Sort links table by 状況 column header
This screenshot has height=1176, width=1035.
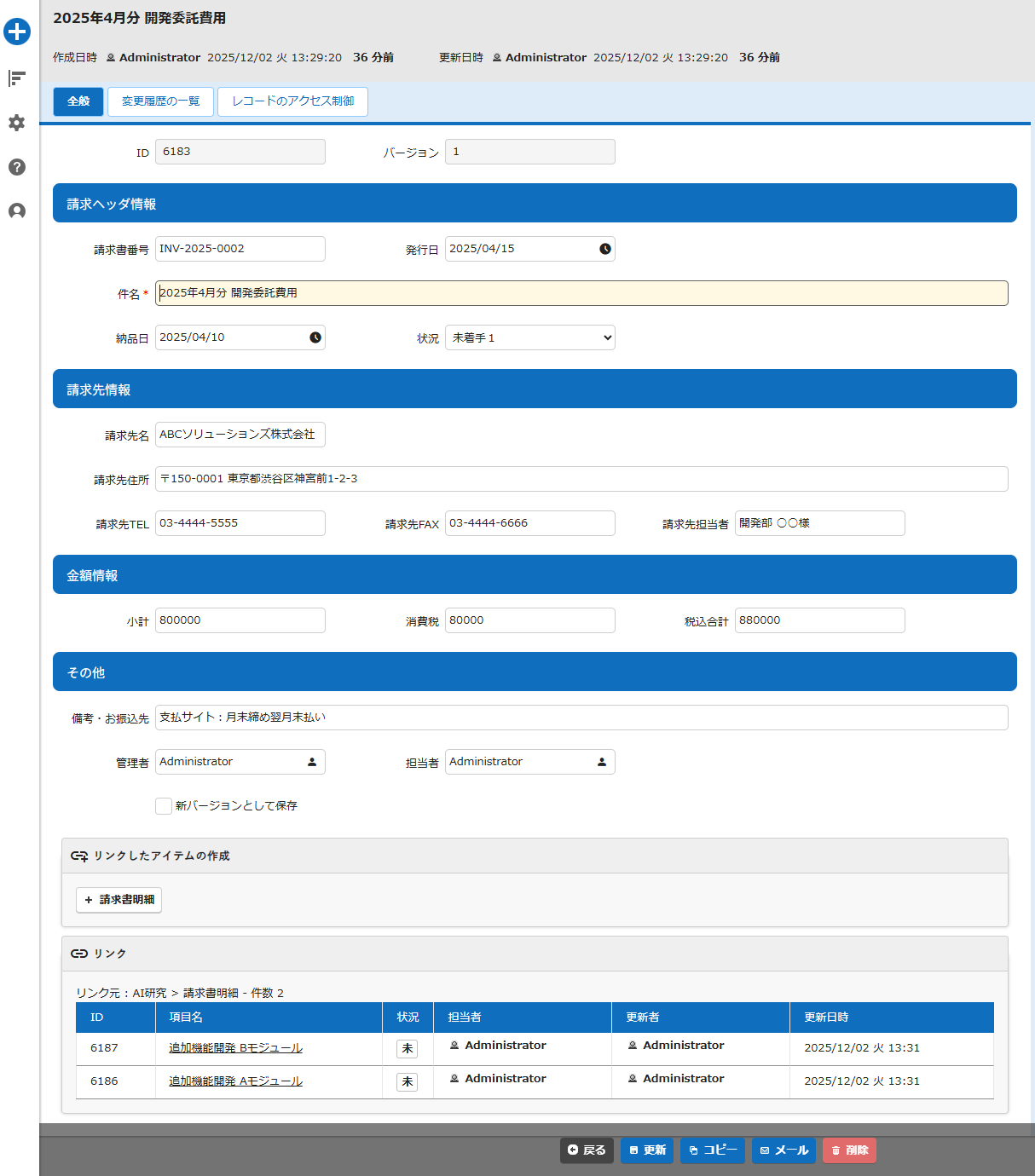(408, 1017)
